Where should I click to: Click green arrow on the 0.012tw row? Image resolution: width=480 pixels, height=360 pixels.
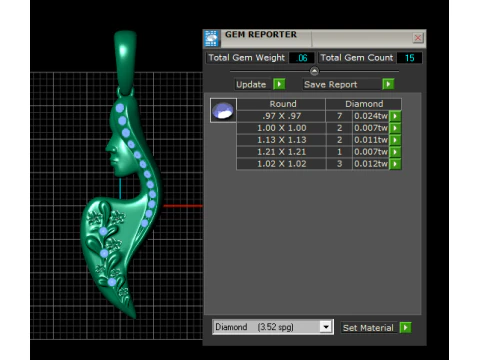(395, 164)
